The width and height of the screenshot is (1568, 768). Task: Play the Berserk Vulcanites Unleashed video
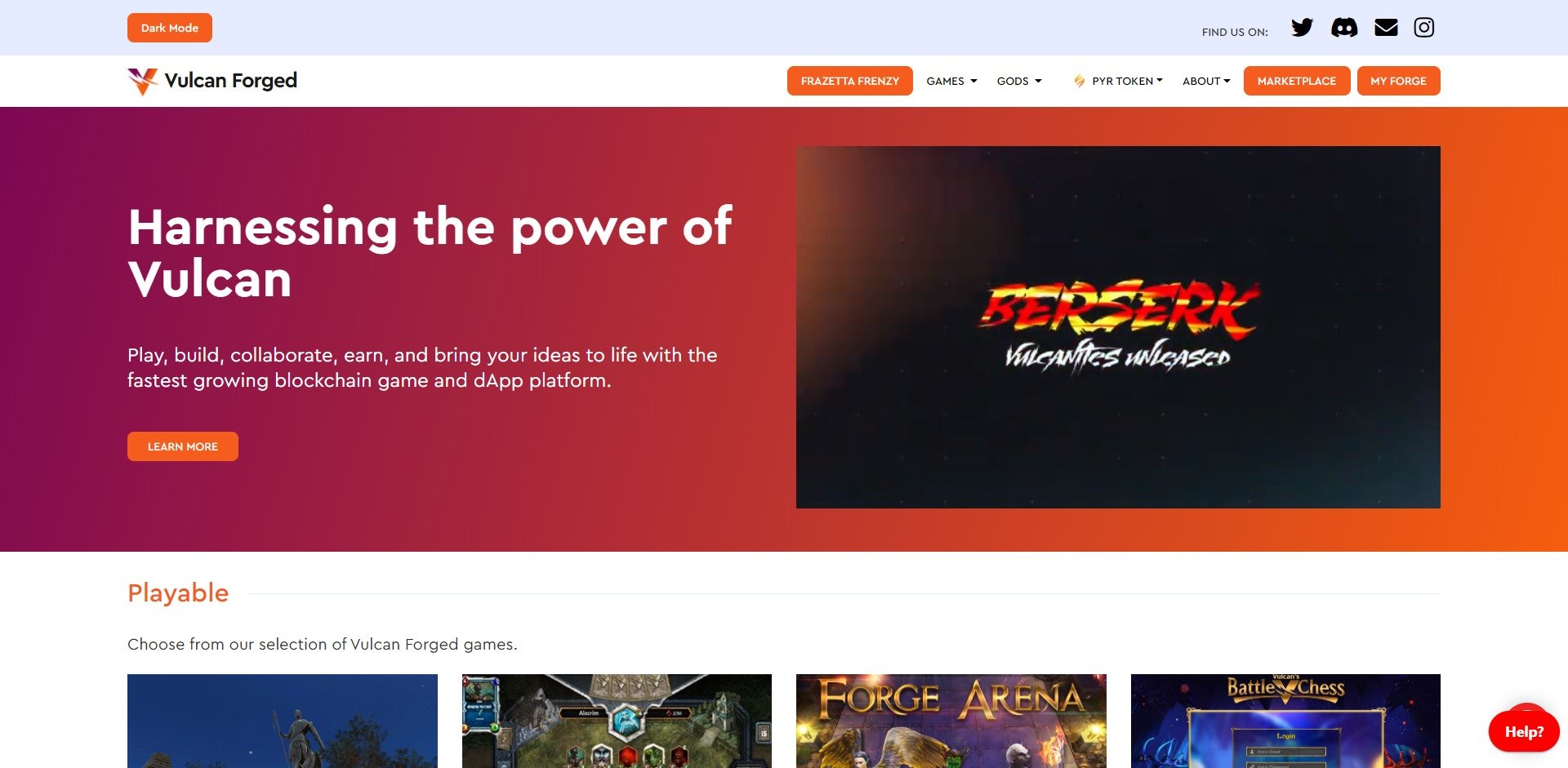(x=1118, y=327)
